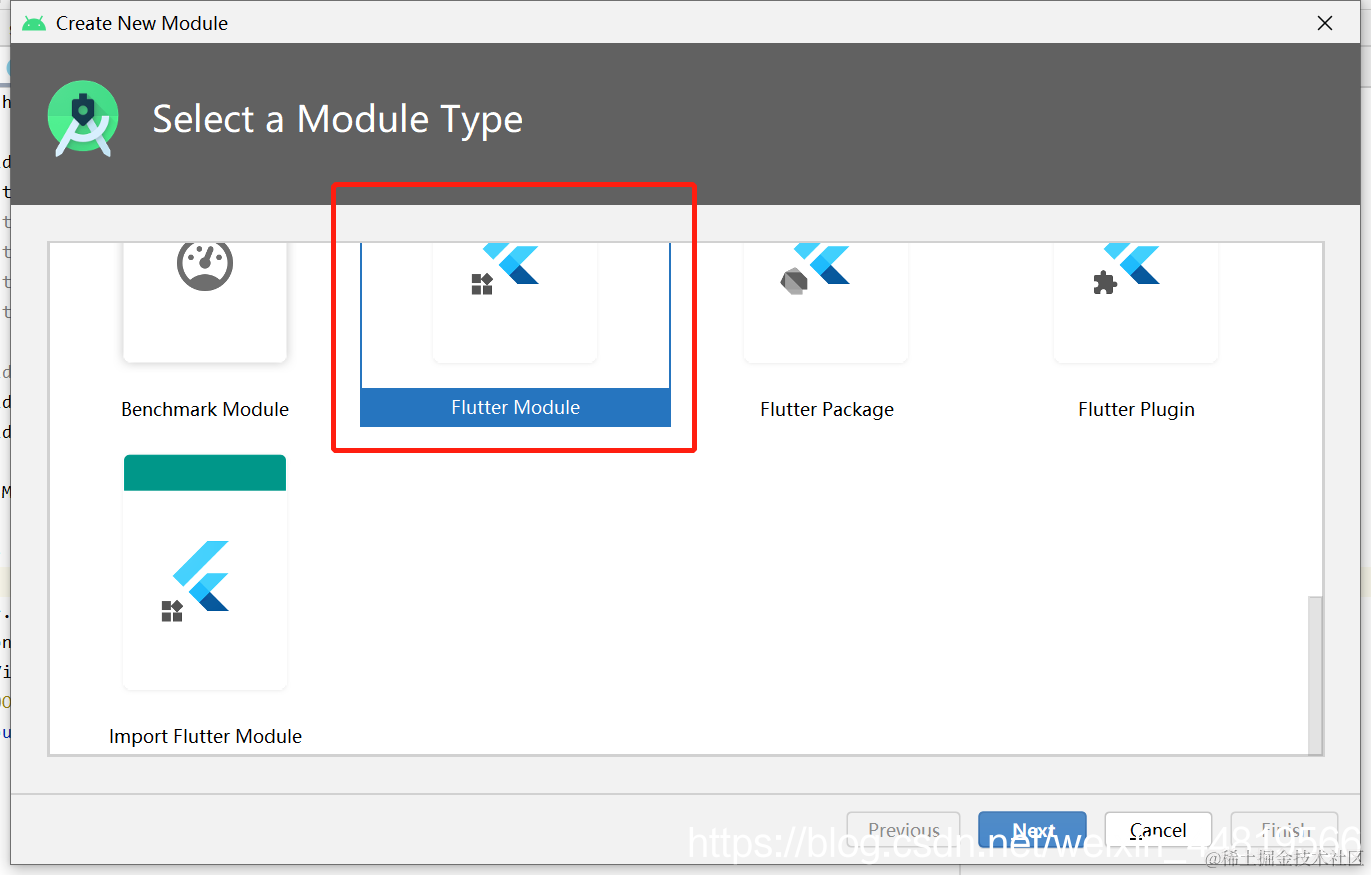
Task: Click the Android icon in title bar
Action: point(34,23)
